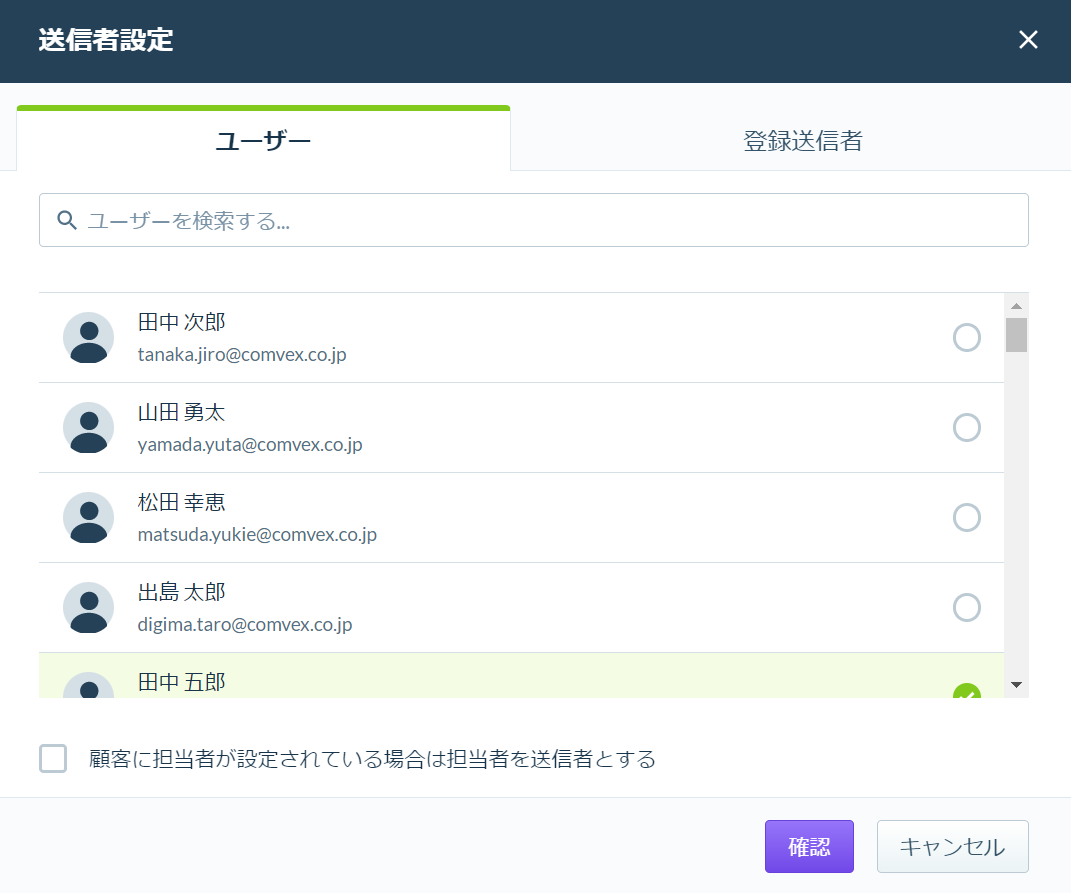1071x893 pixels.
Task: Click the scrollbar down arrow in user list
Action: pos(1016,685)
